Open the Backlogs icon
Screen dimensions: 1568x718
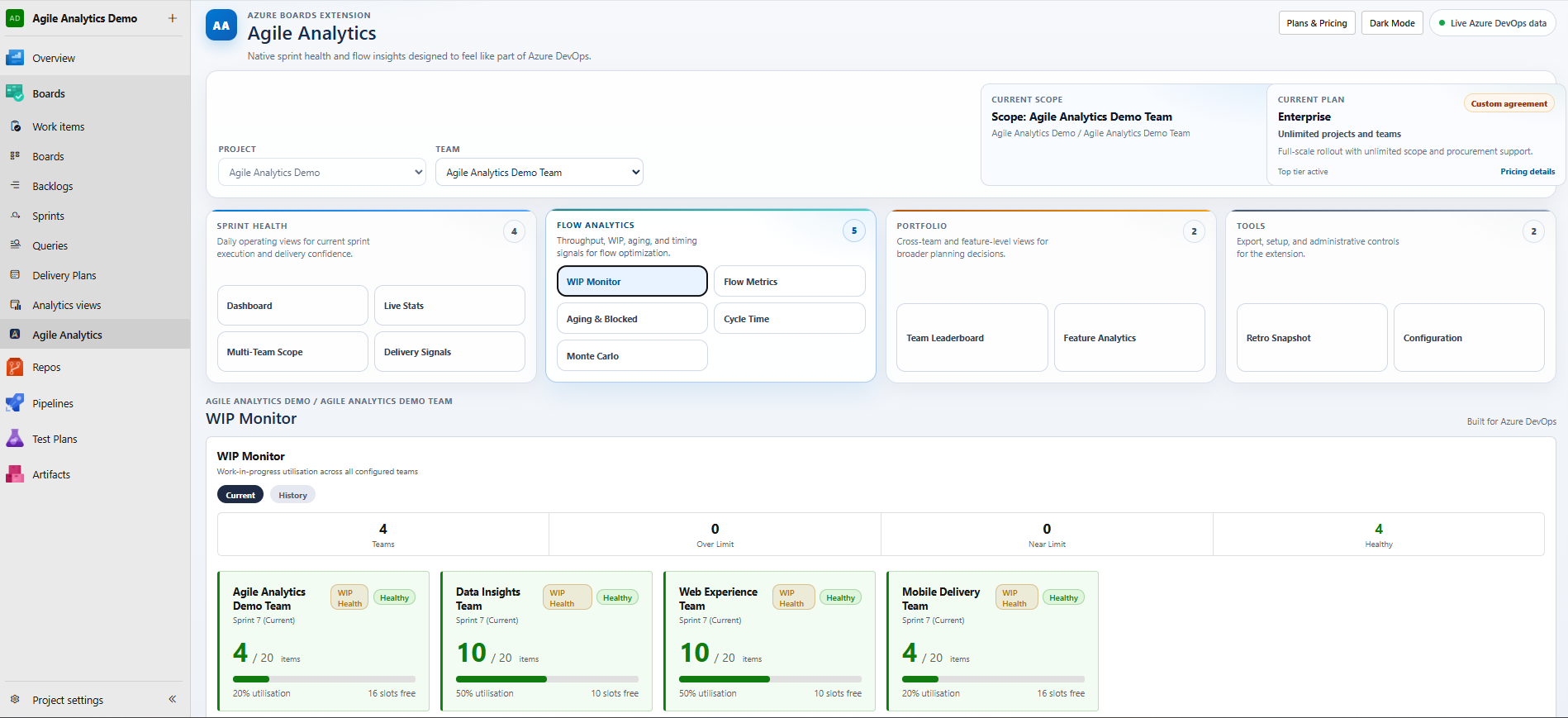pyautogui.click(x=15, y=186)
